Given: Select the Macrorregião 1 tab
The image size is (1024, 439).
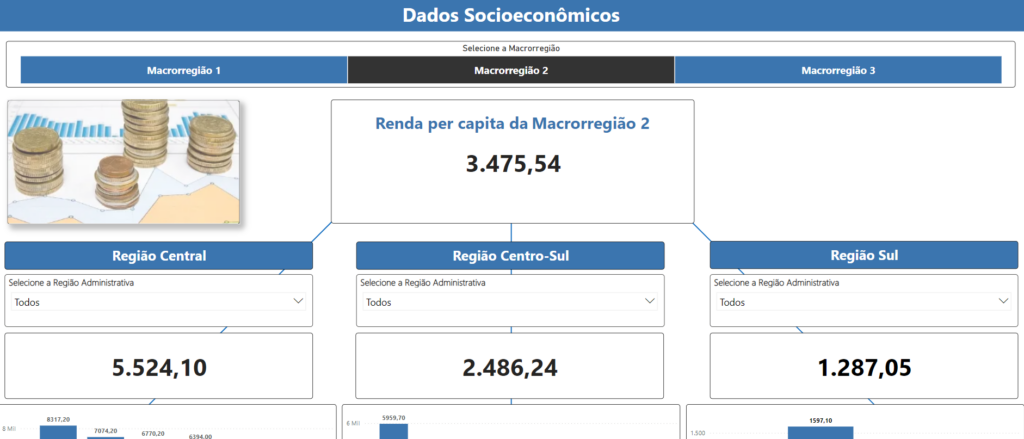Looking at the screenshot, I should 184,70.
